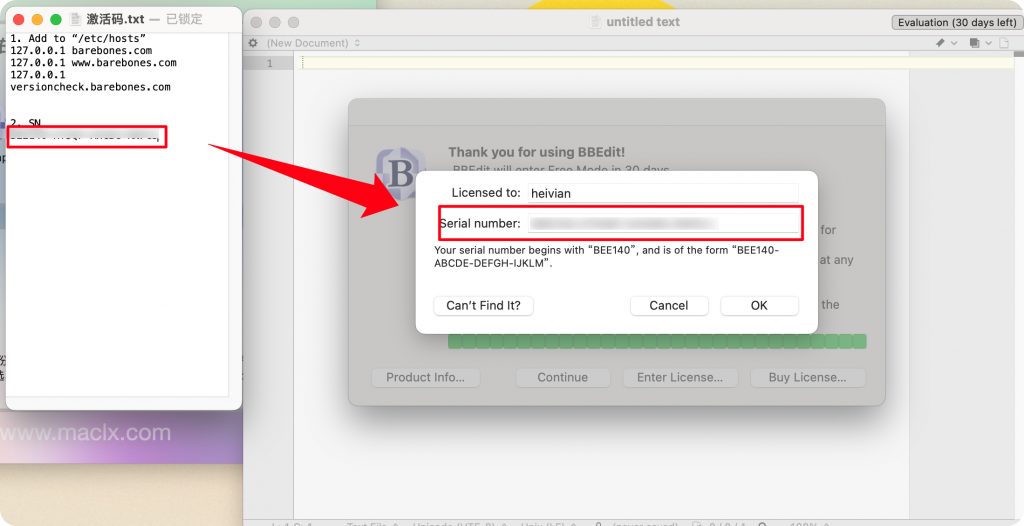Click the Enter License... button
The height and width of the screenshot is (526, 1024).
tap(679, 377)
